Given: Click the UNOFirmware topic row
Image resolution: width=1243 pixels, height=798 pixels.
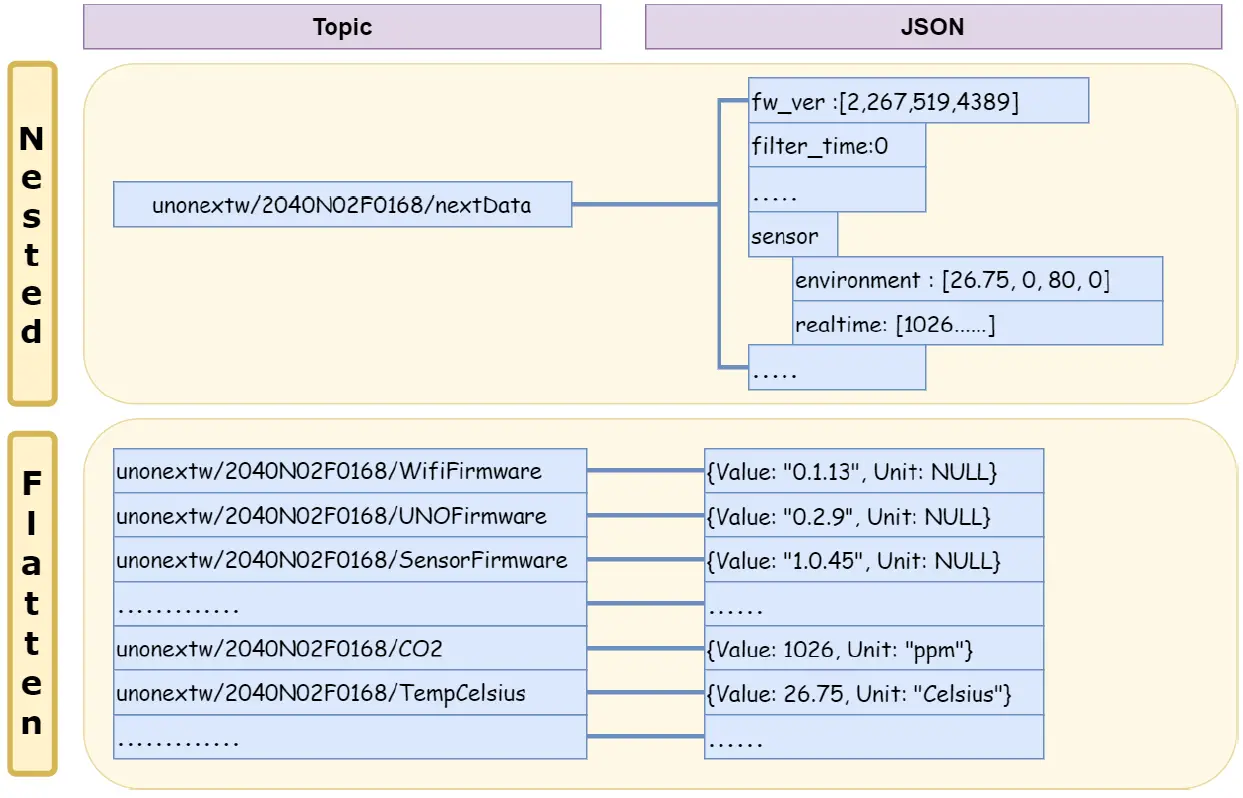Looking at the screenshot, I should 350,516.
